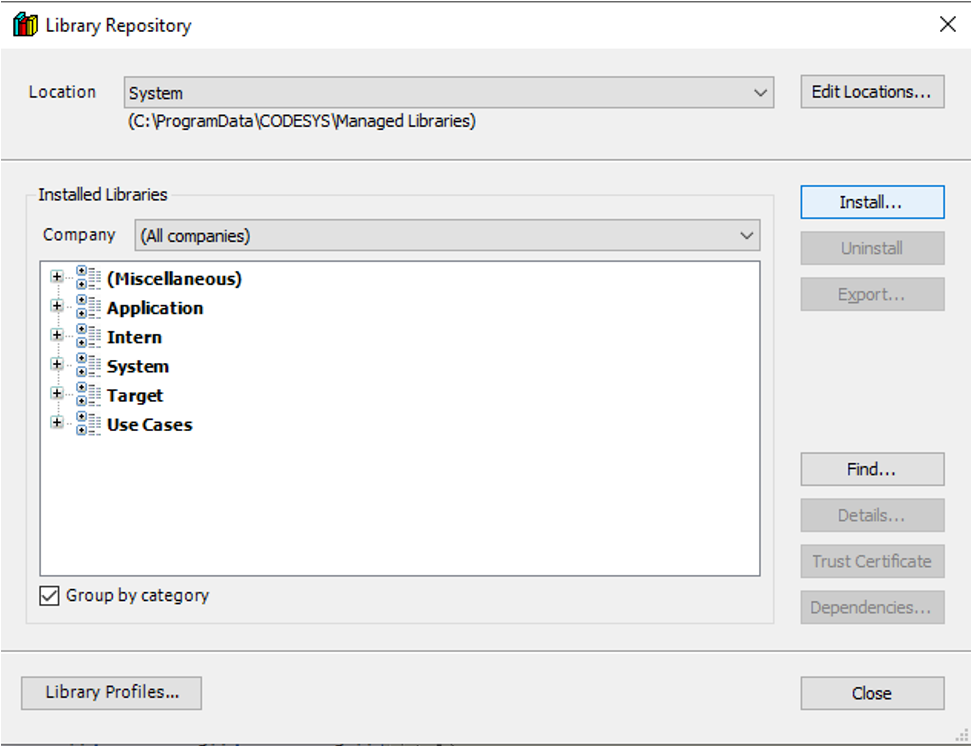The height and width of the screenshot is (746, 972).
Task: Select the Target tree row text
Action: point(135,396)
